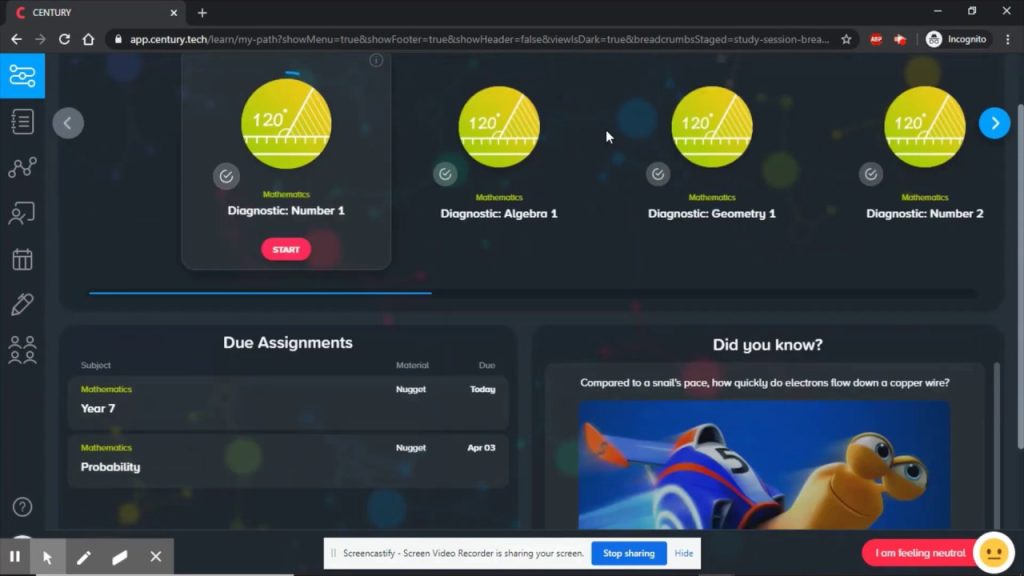Open the My Path sidebar icon
Image resolution: width=1024 pixels, height=576 pixels.
(x=22, y=76)
